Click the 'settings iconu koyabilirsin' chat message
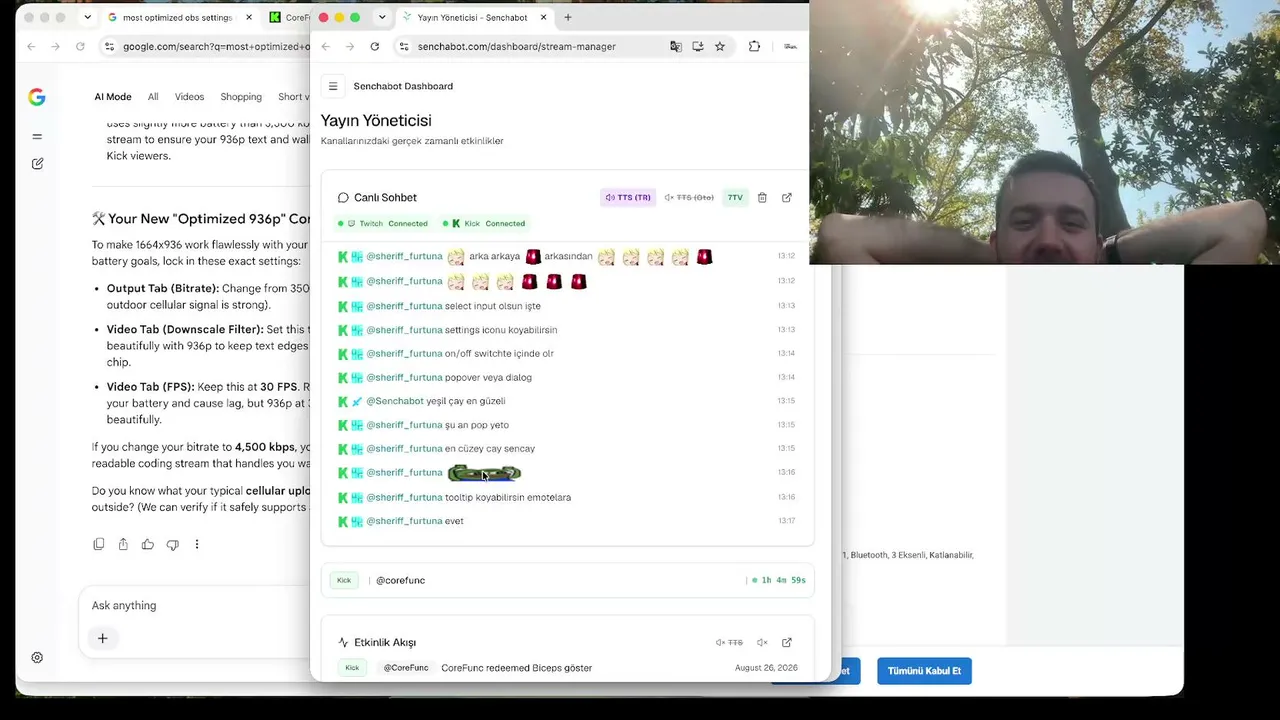1280x720 pixels. (x=501, y=330)
